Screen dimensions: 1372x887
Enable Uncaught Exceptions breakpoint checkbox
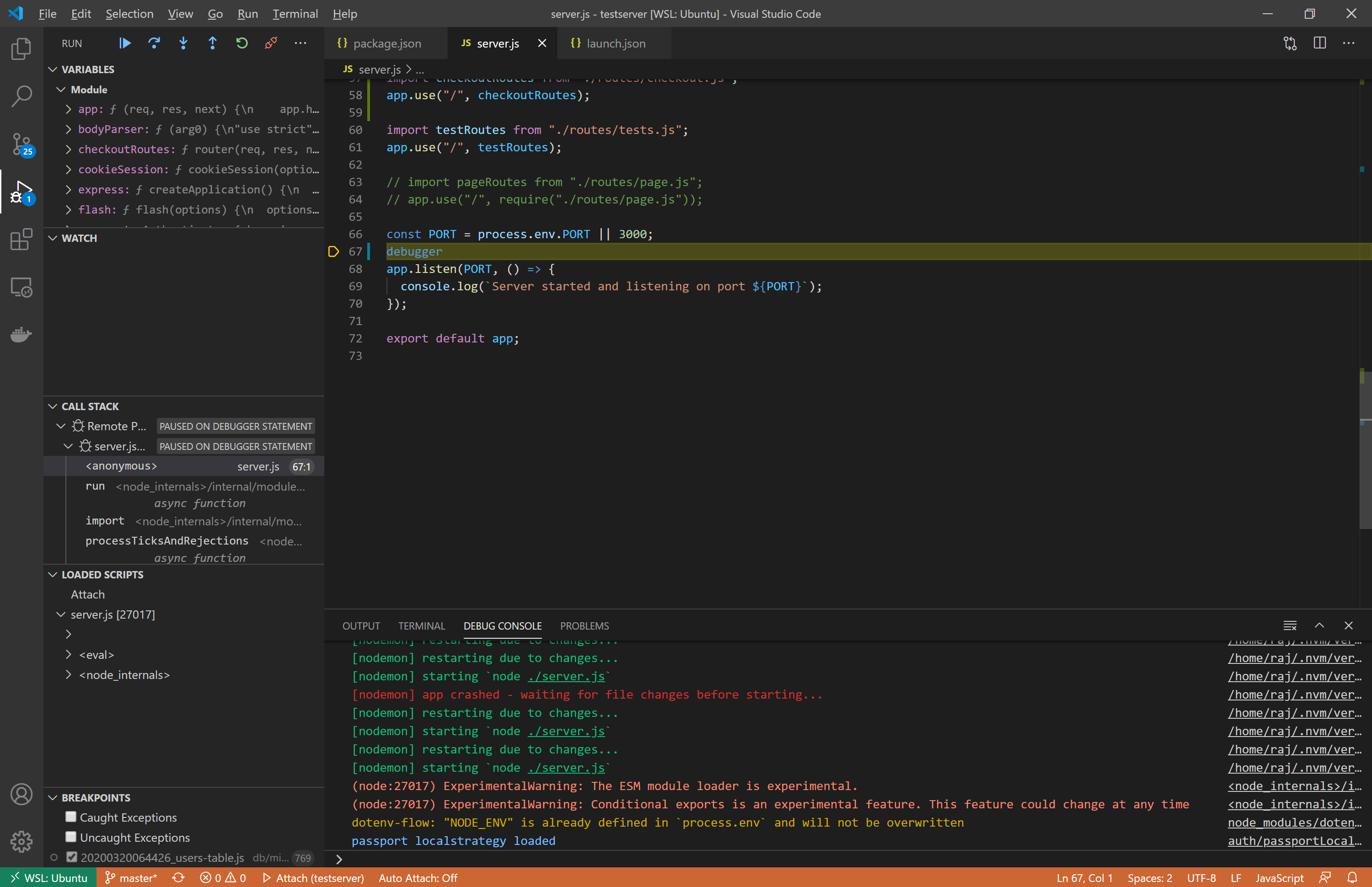coord(71,837)
